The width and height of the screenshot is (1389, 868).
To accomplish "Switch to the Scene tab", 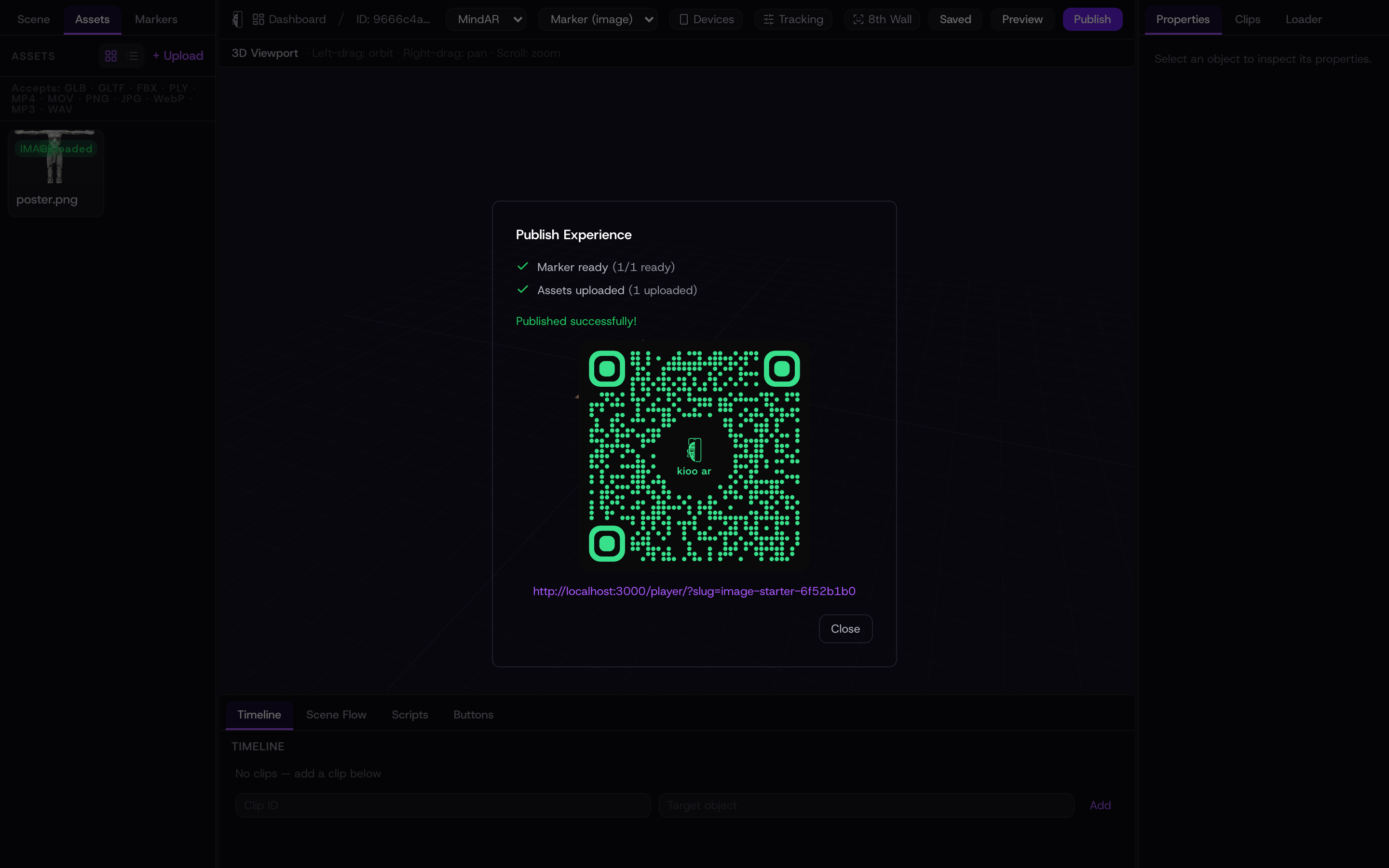I will click(x=33, y=19).
